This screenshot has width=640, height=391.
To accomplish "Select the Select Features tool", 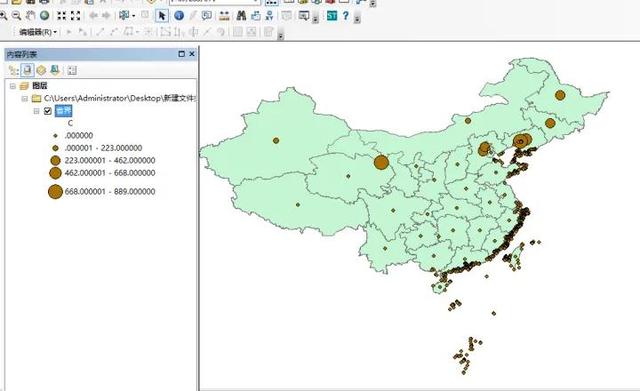I will pos(124,16).
